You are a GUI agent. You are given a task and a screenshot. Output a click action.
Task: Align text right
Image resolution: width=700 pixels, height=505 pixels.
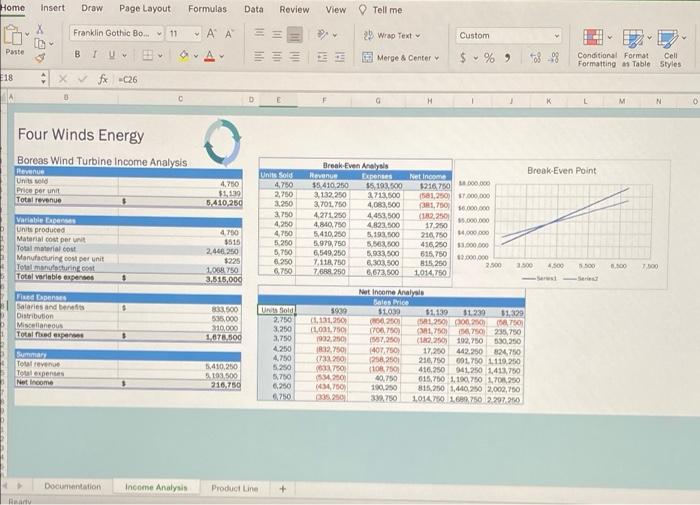(295, 57)
